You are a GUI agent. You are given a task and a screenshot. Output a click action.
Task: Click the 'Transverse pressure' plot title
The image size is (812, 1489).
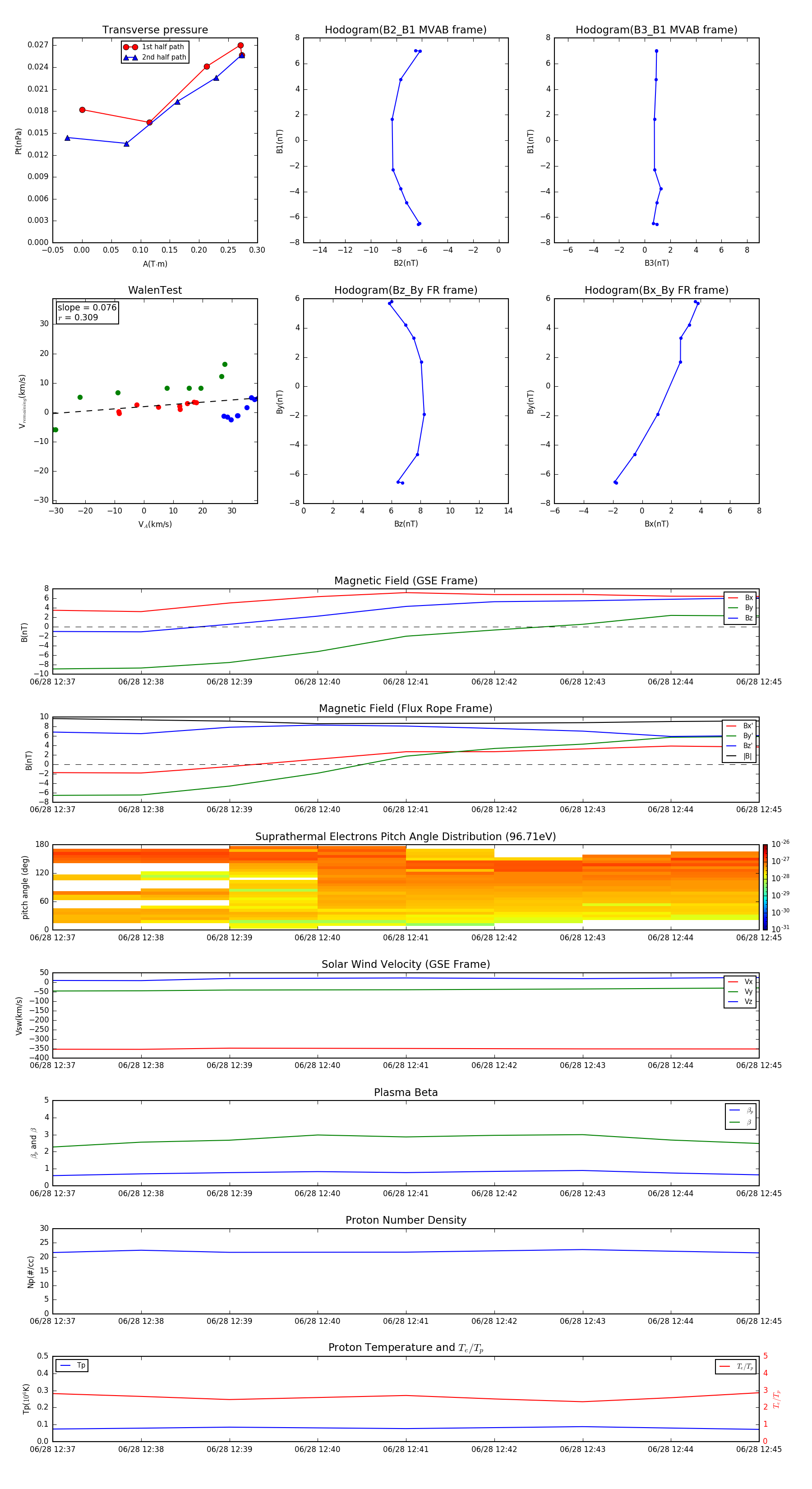[155, 30]
